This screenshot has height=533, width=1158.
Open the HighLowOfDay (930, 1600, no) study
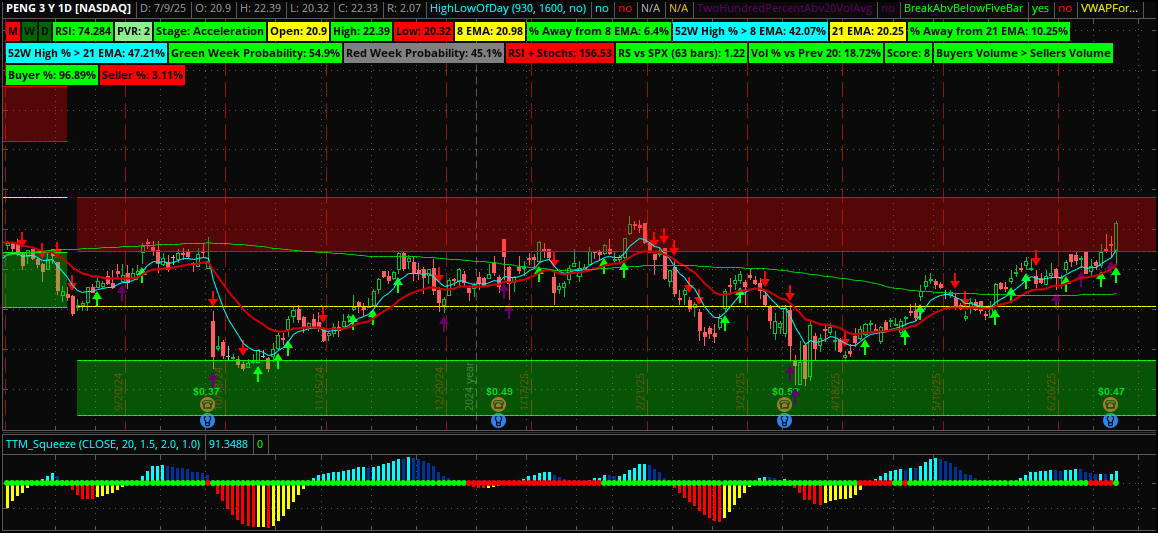pos(508,9)
